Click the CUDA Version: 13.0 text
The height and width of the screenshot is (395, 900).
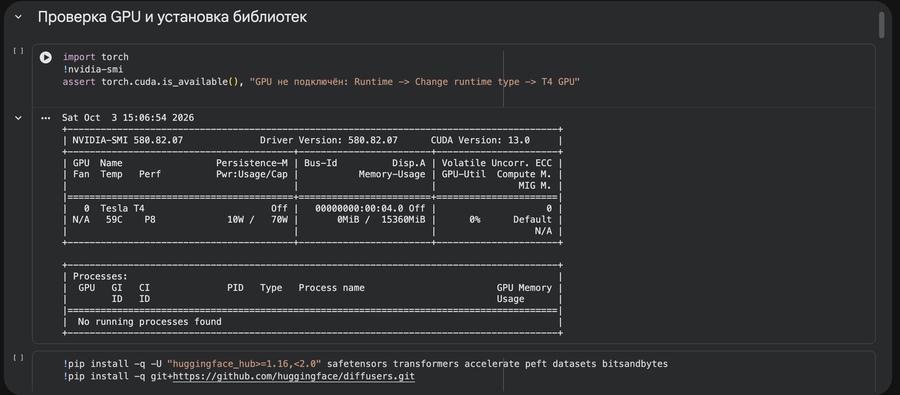[x=480, y=140]
